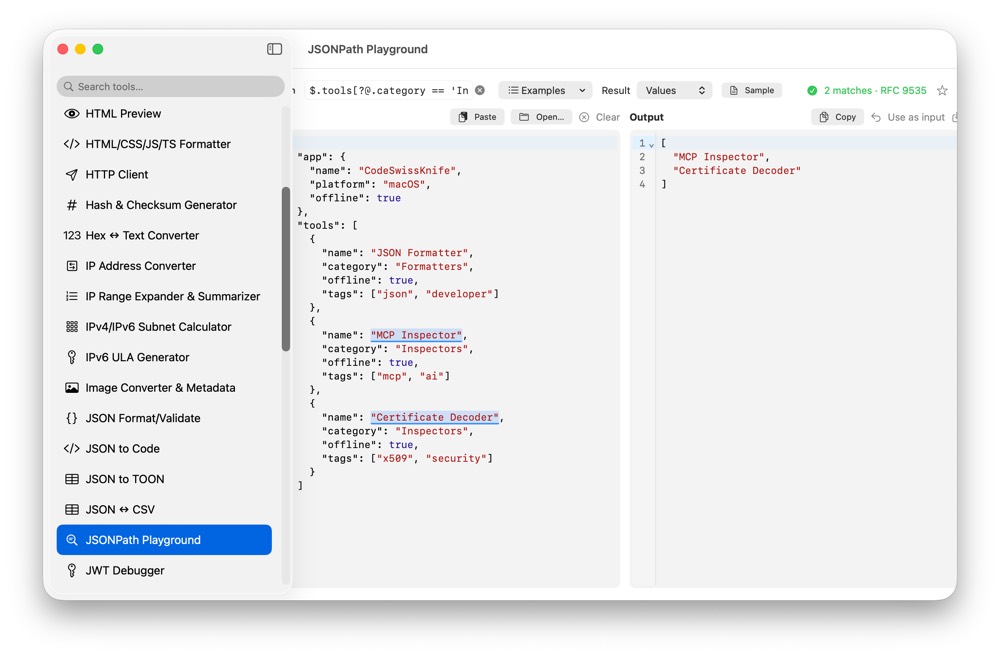Image resolution: width=1000 pixels, height=657 pixels.
Task: Click the IP Range Expander list icon
Action: coord(71,297)
